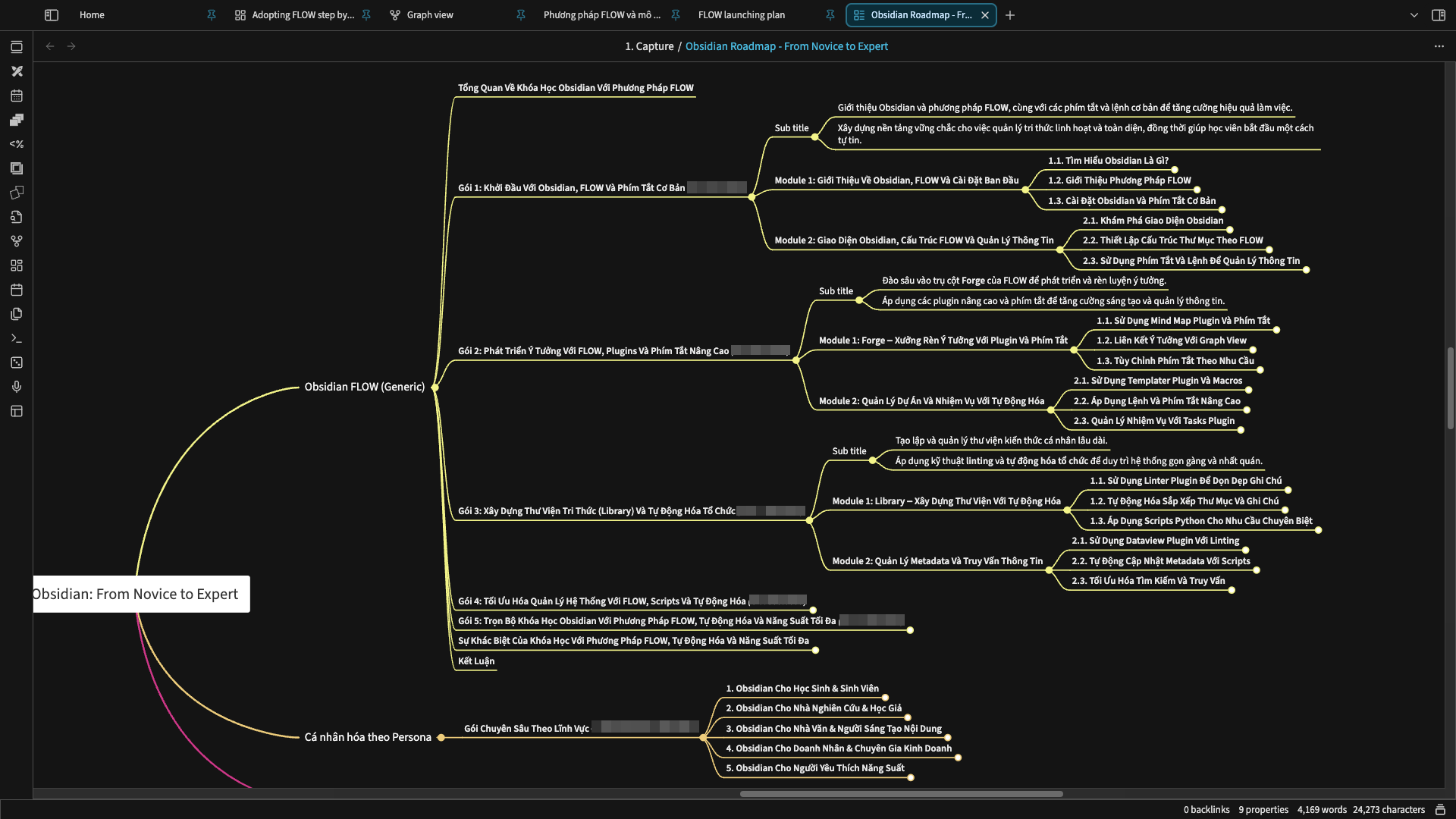Click the horizontal scrollbar at bottom

click(901, 794)
